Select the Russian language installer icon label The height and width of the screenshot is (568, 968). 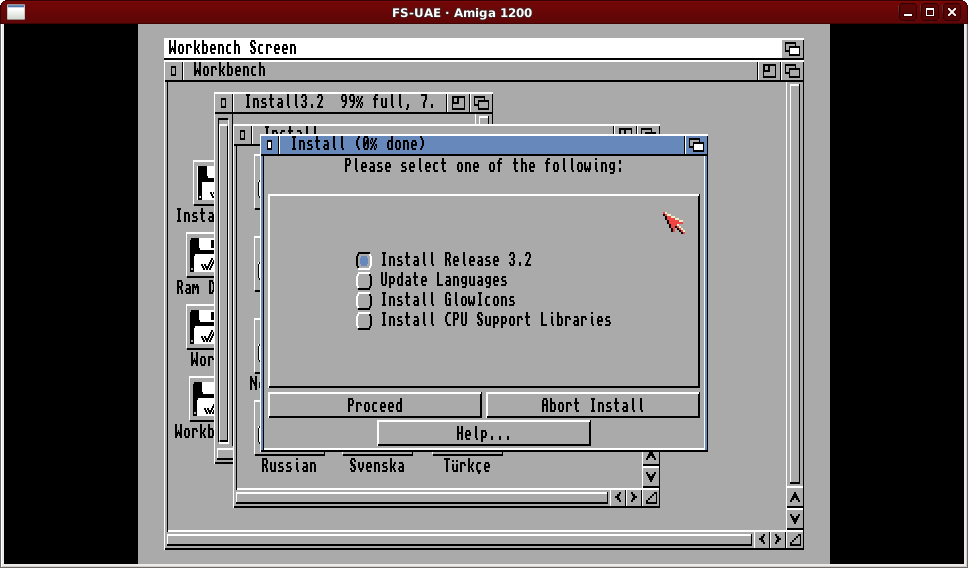(288, 466)
